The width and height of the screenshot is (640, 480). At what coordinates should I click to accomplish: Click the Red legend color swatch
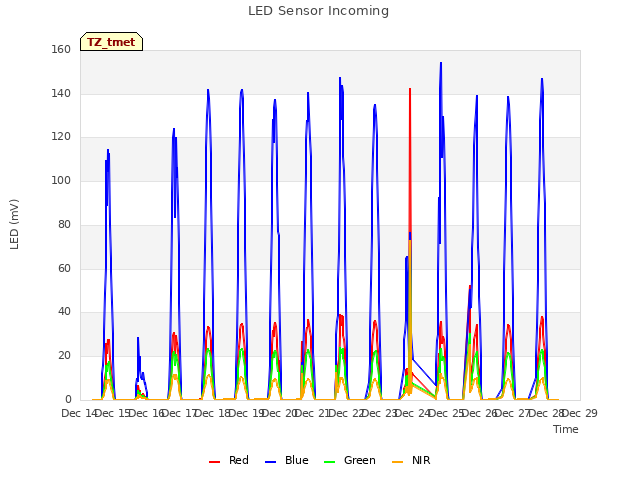[x=214, y=462]
